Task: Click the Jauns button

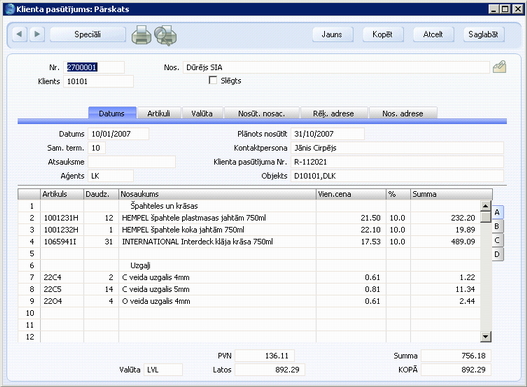Action: click(x=332, y=34)
